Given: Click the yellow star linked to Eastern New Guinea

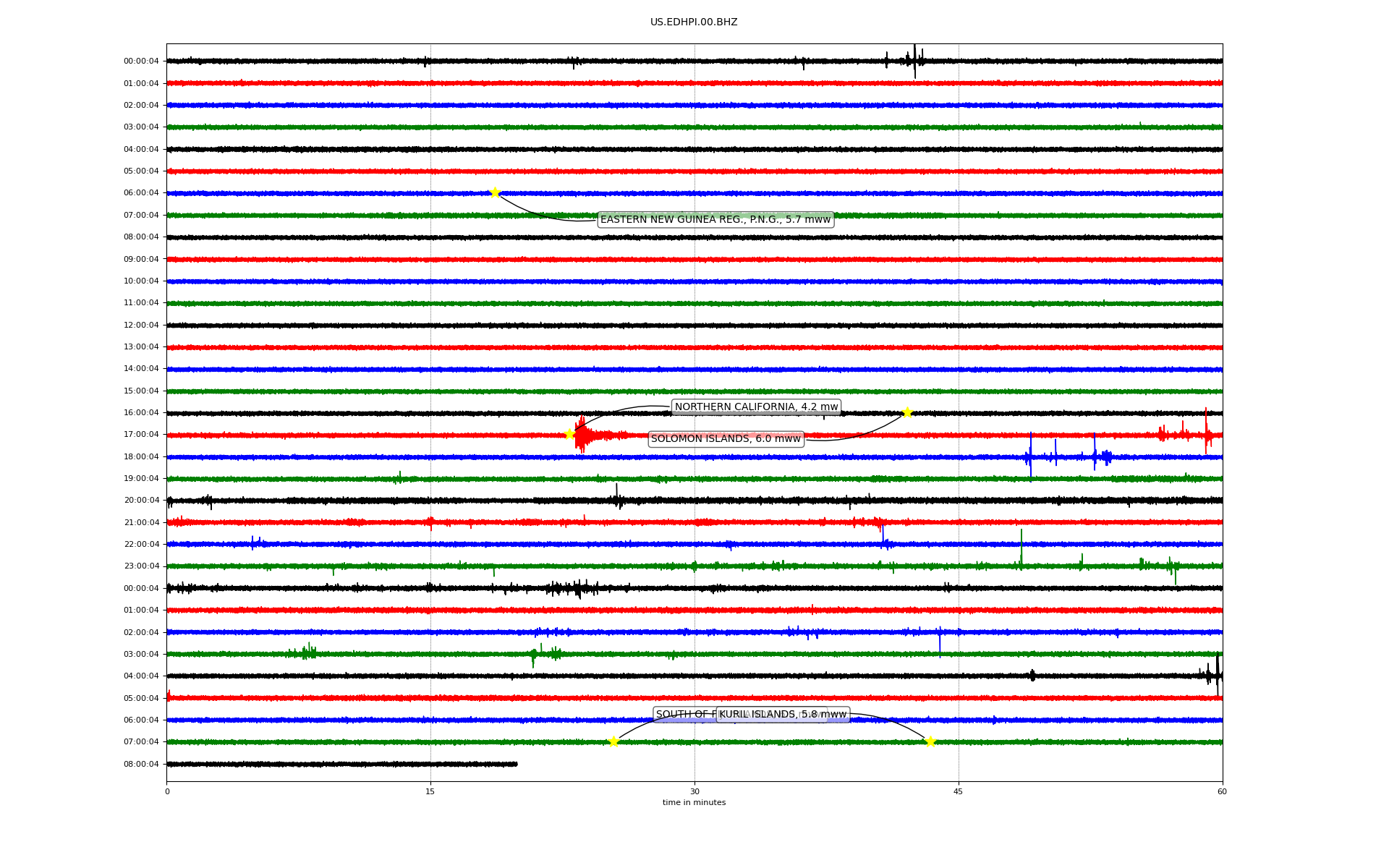Looking at the screenshot, I should tap(495, 192).
